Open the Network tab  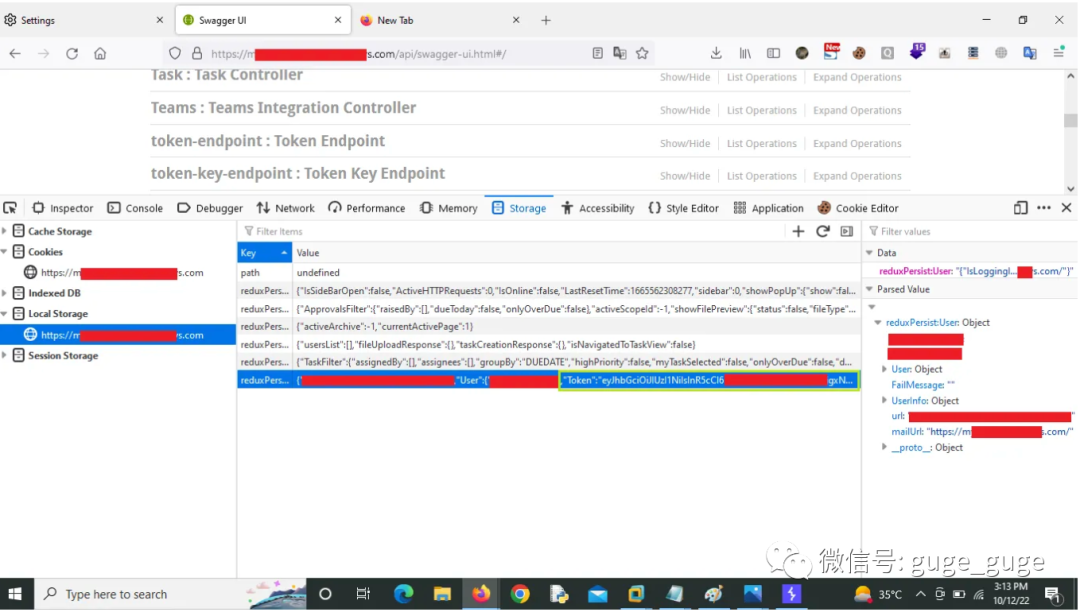click(x=286, y=208)
